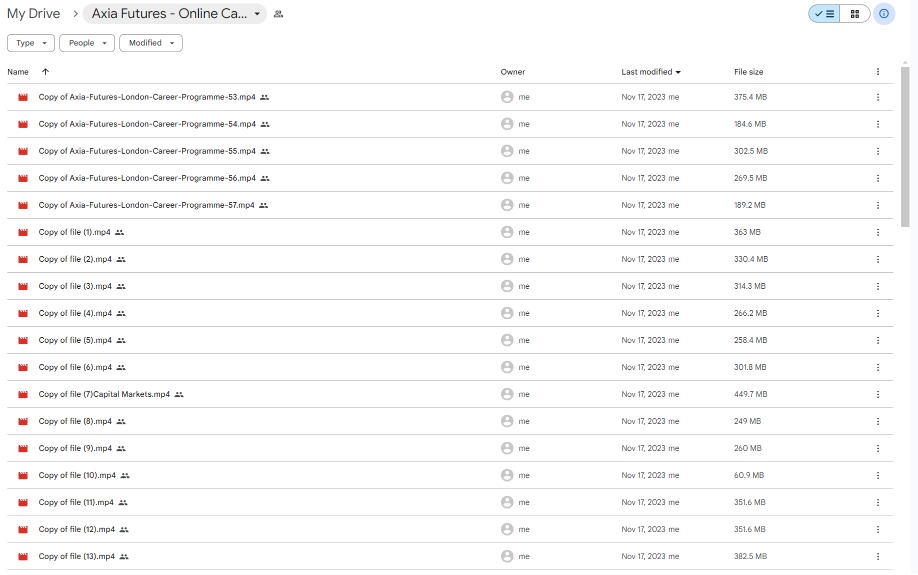
Task: Click the video file icon for Programme-53.mp4
Action: [22, 97]
